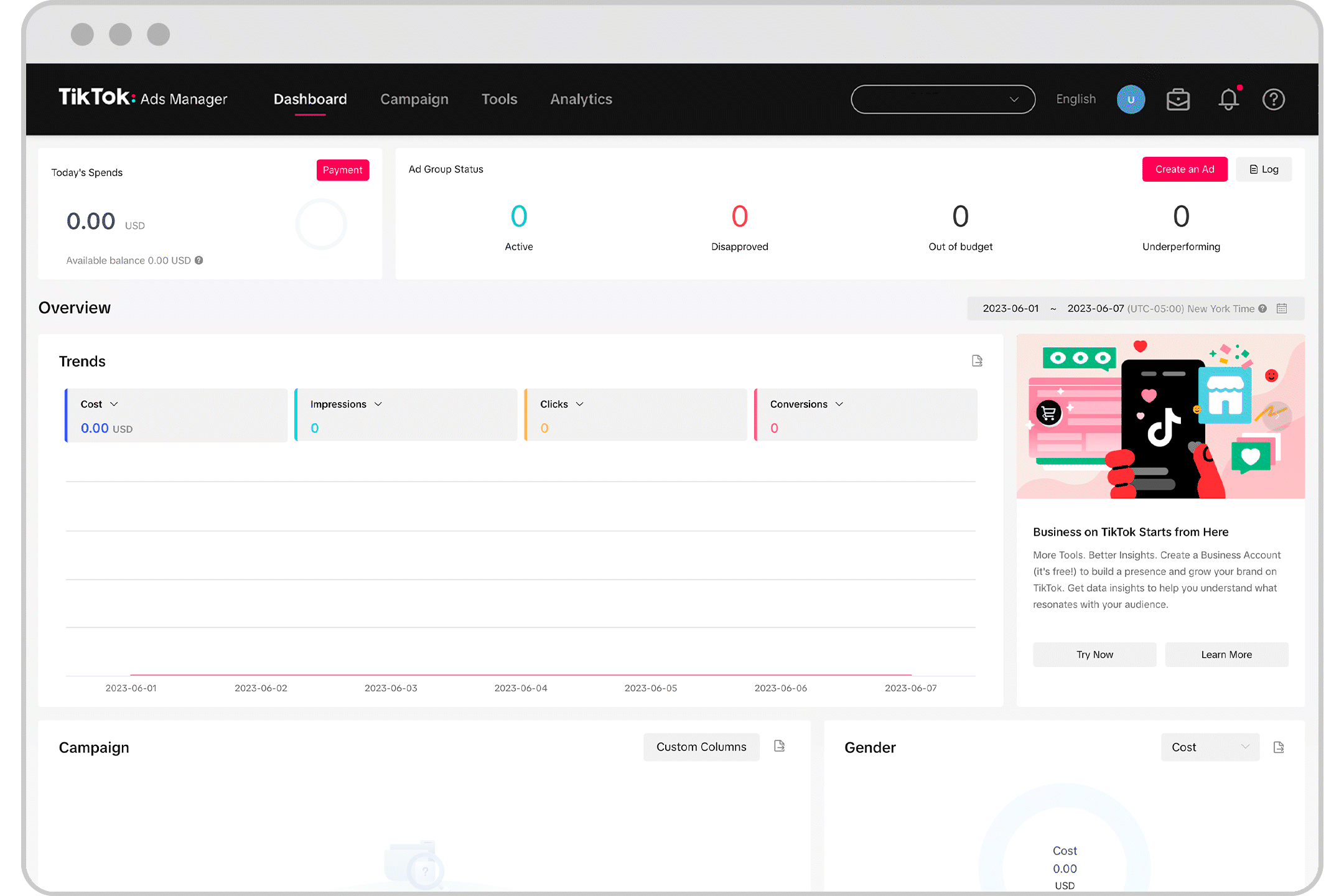The image size is (1344, 896).
Task: Click the New York Time info icon
Action: [1262, 309]
